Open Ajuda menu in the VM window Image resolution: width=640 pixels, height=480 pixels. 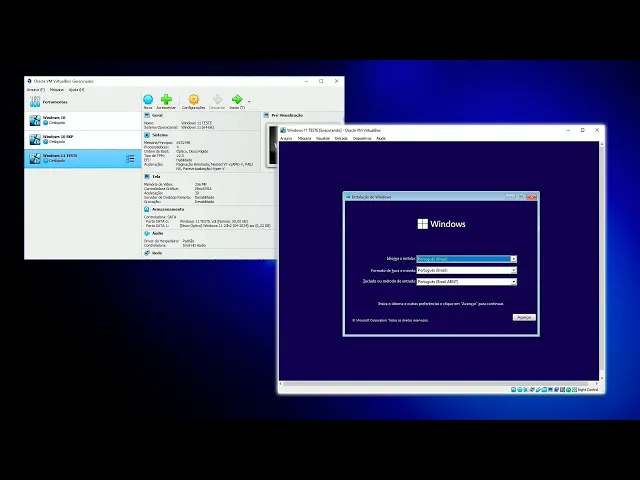coord(381,138)
